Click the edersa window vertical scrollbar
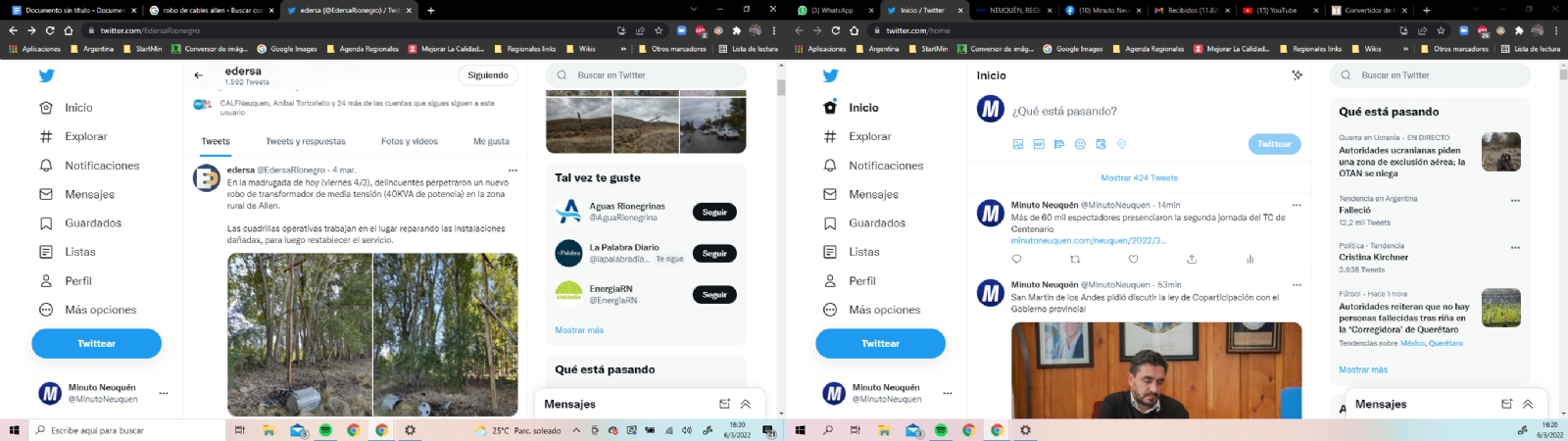Screen dimensions: 1568x441 [x=781, y=86]
